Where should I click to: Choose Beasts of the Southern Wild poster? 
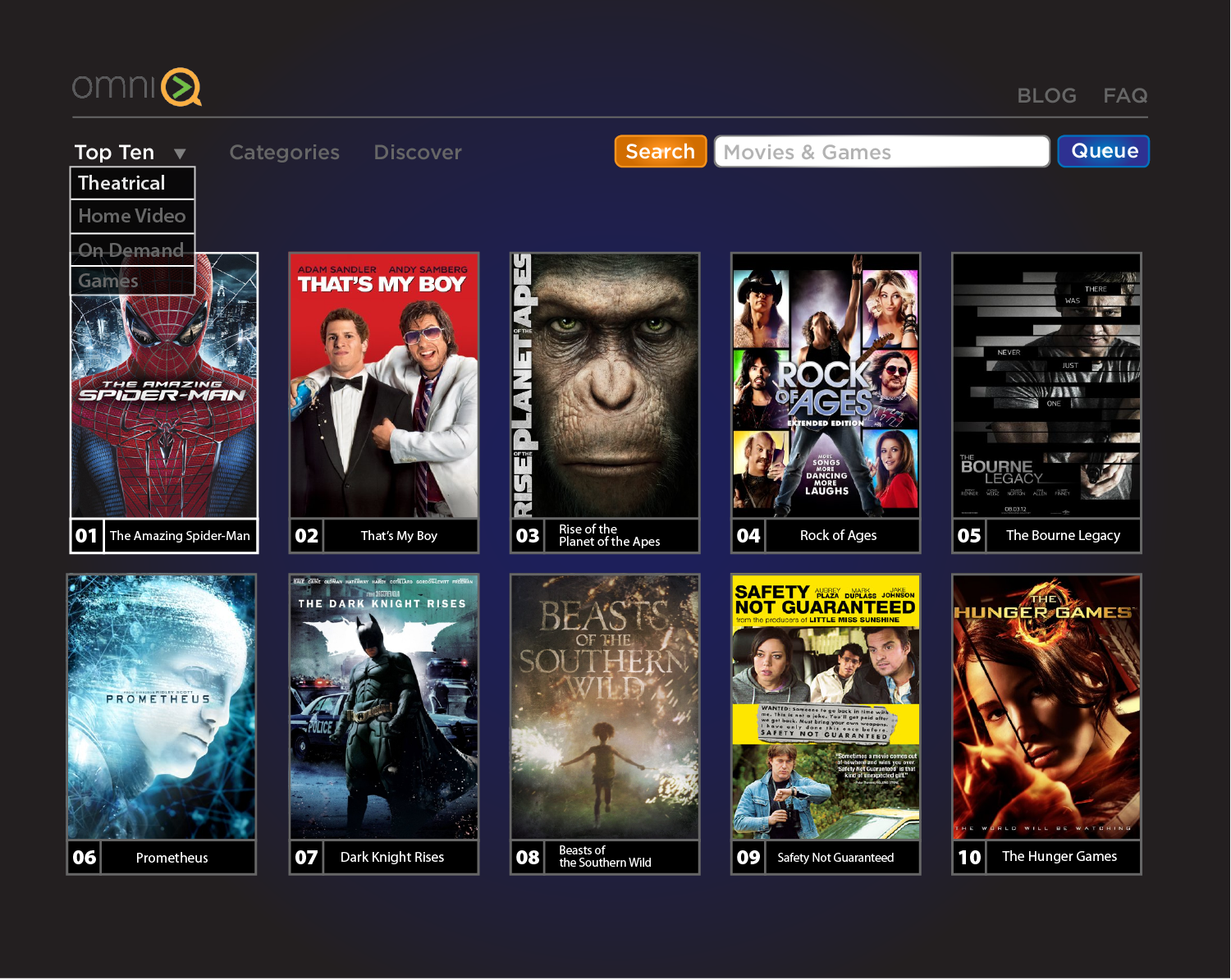(605, 707)
